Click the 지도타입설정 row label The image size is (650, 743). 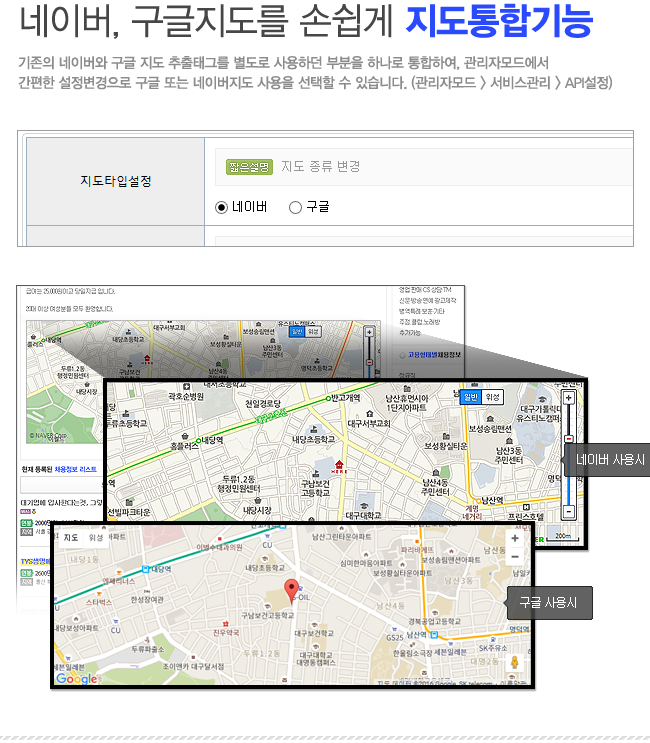pyautogui.click(x=116, y=181)
